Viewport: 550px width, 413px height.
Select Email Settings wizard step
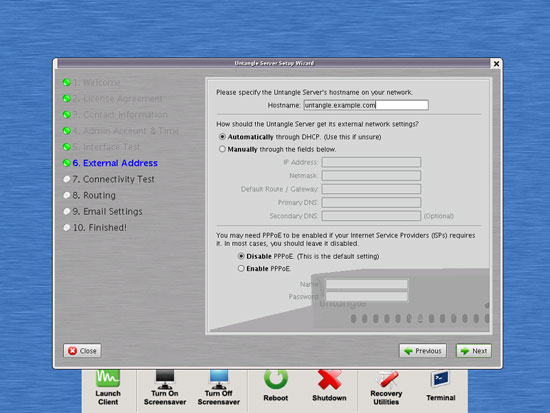[x=107, y=212]
